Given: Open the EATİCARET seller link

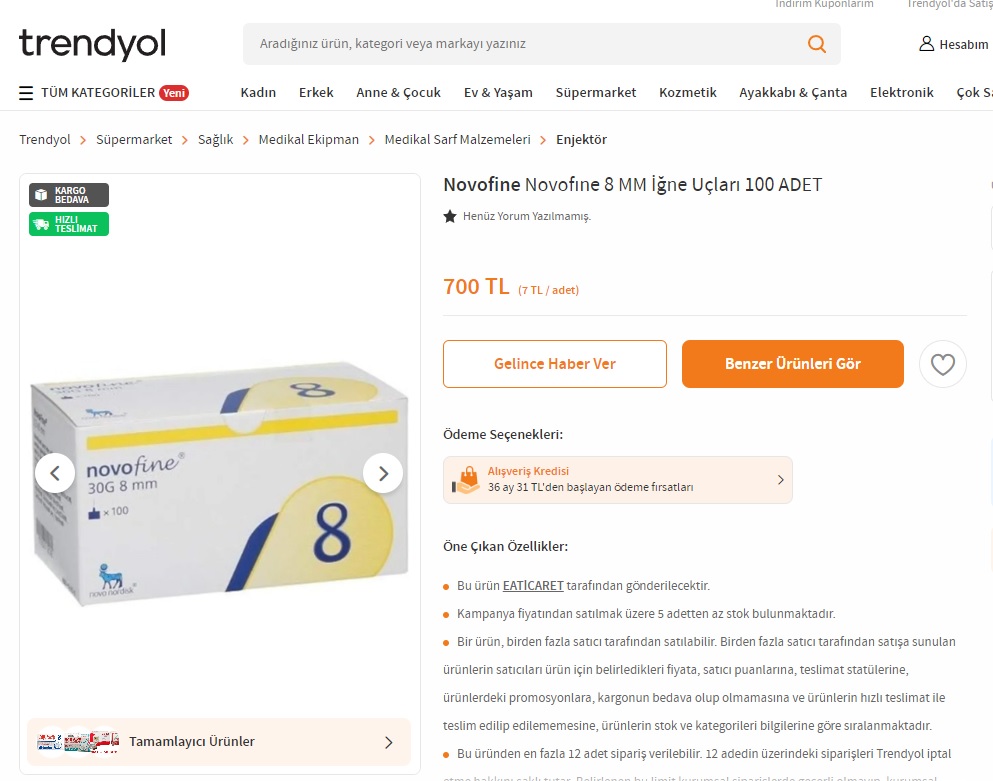Looking at the screenshot, I should (x=533, y=586).
